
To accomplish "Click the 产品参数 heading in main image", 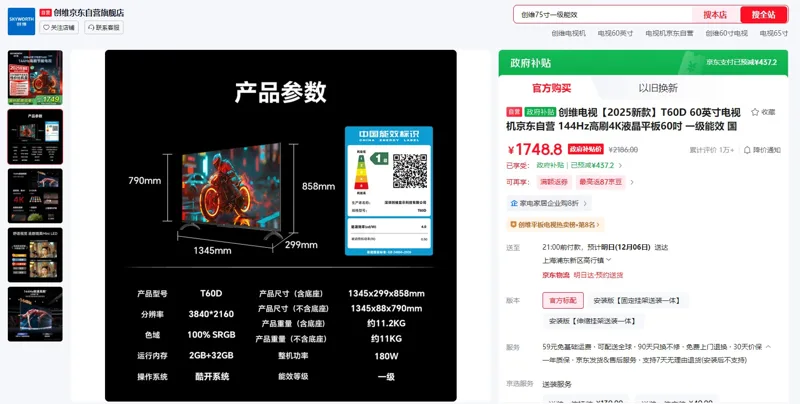I will 281,92.
